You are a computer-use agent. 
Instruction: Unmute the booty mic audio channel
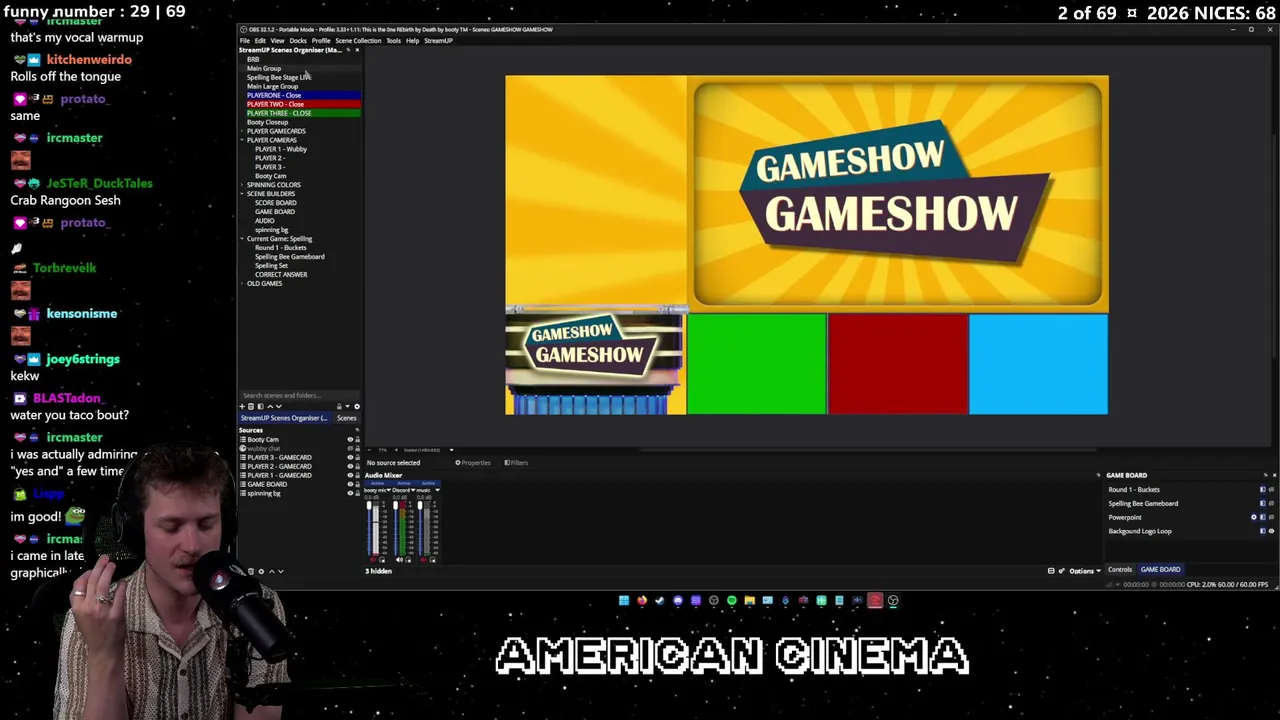(373, 560)
